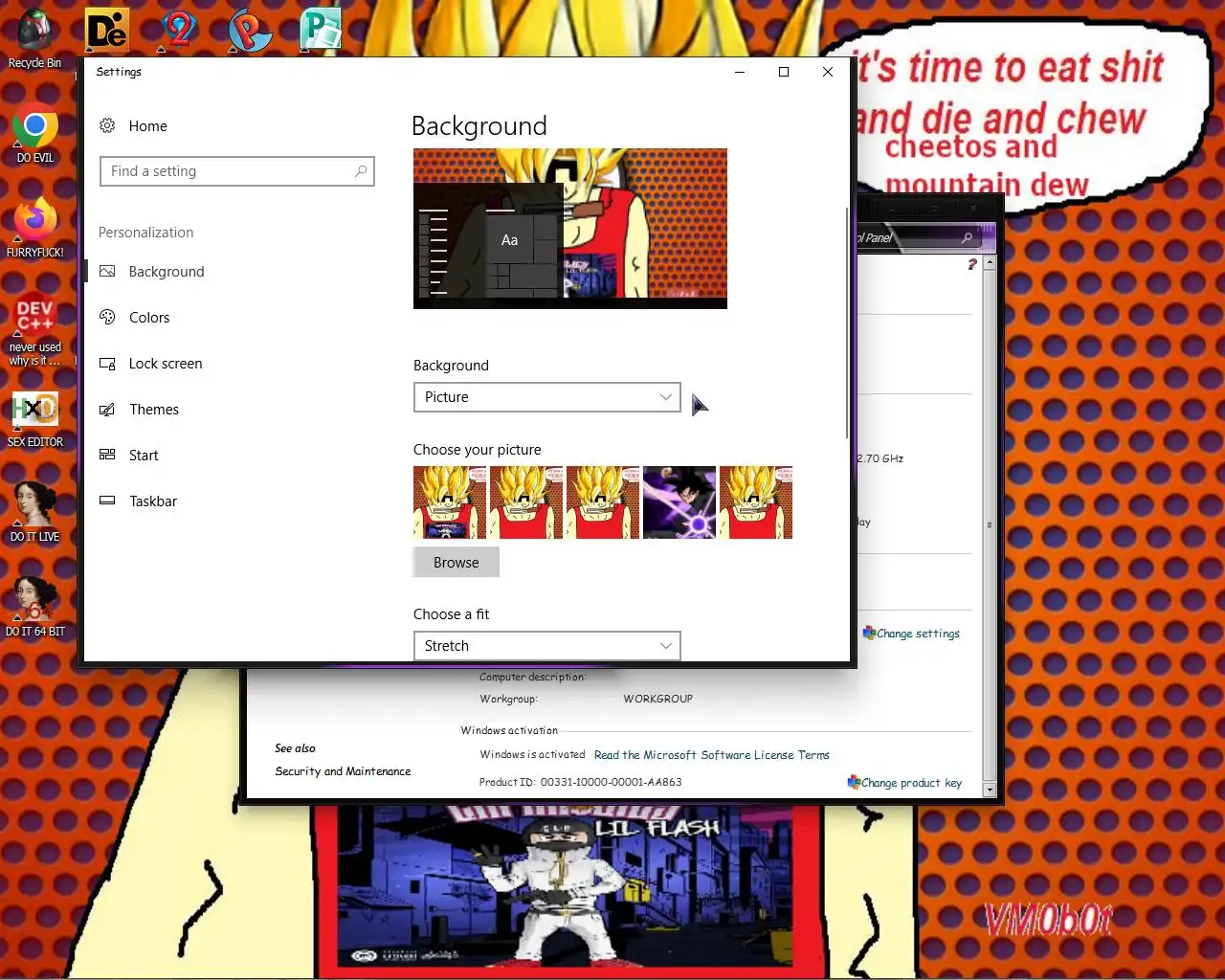
Task: Click the Find a setting search box
Action: (236, 171)
